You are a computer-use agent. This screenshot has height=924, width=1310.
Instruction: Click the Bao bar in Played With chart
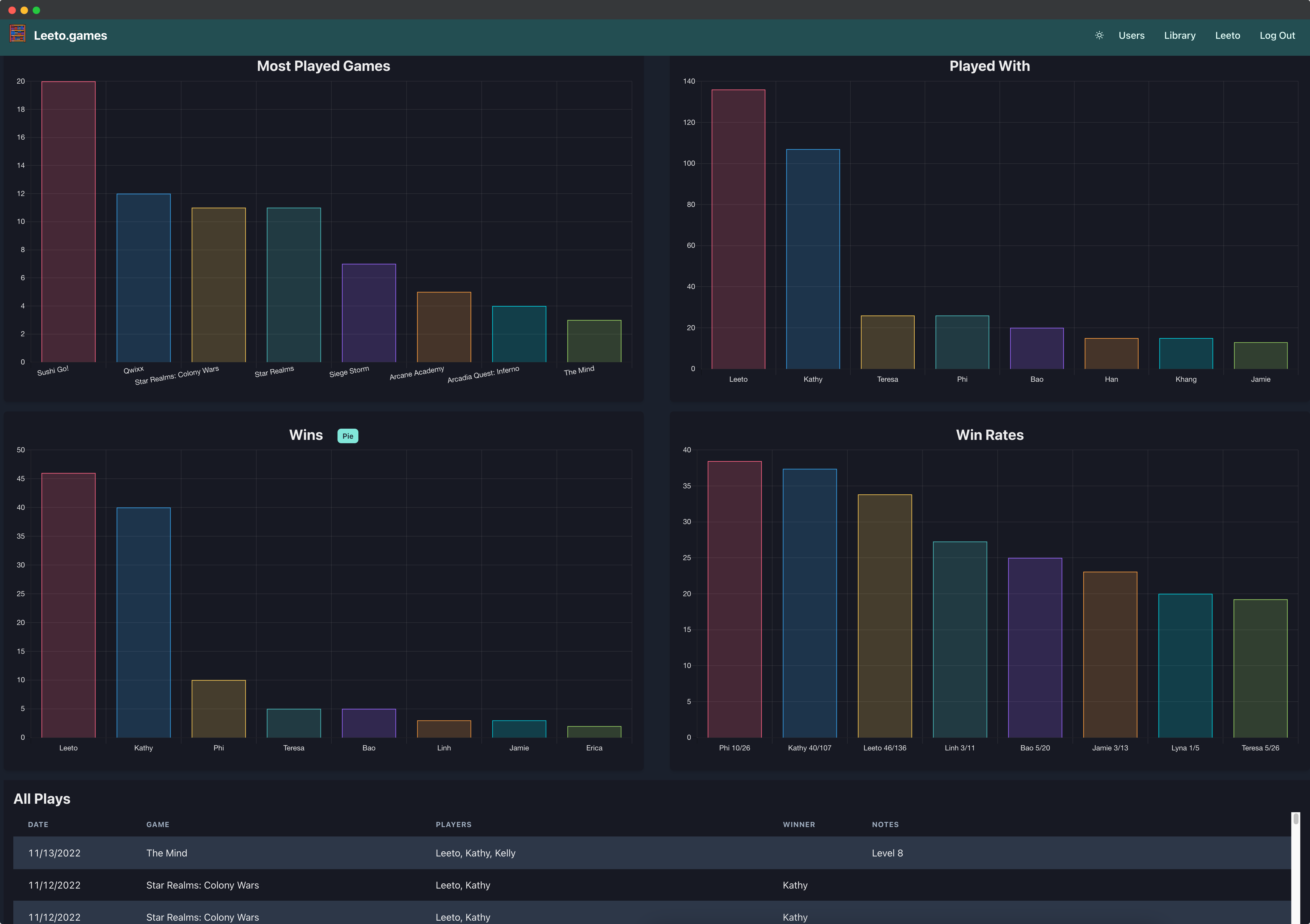pos(1037,348)
